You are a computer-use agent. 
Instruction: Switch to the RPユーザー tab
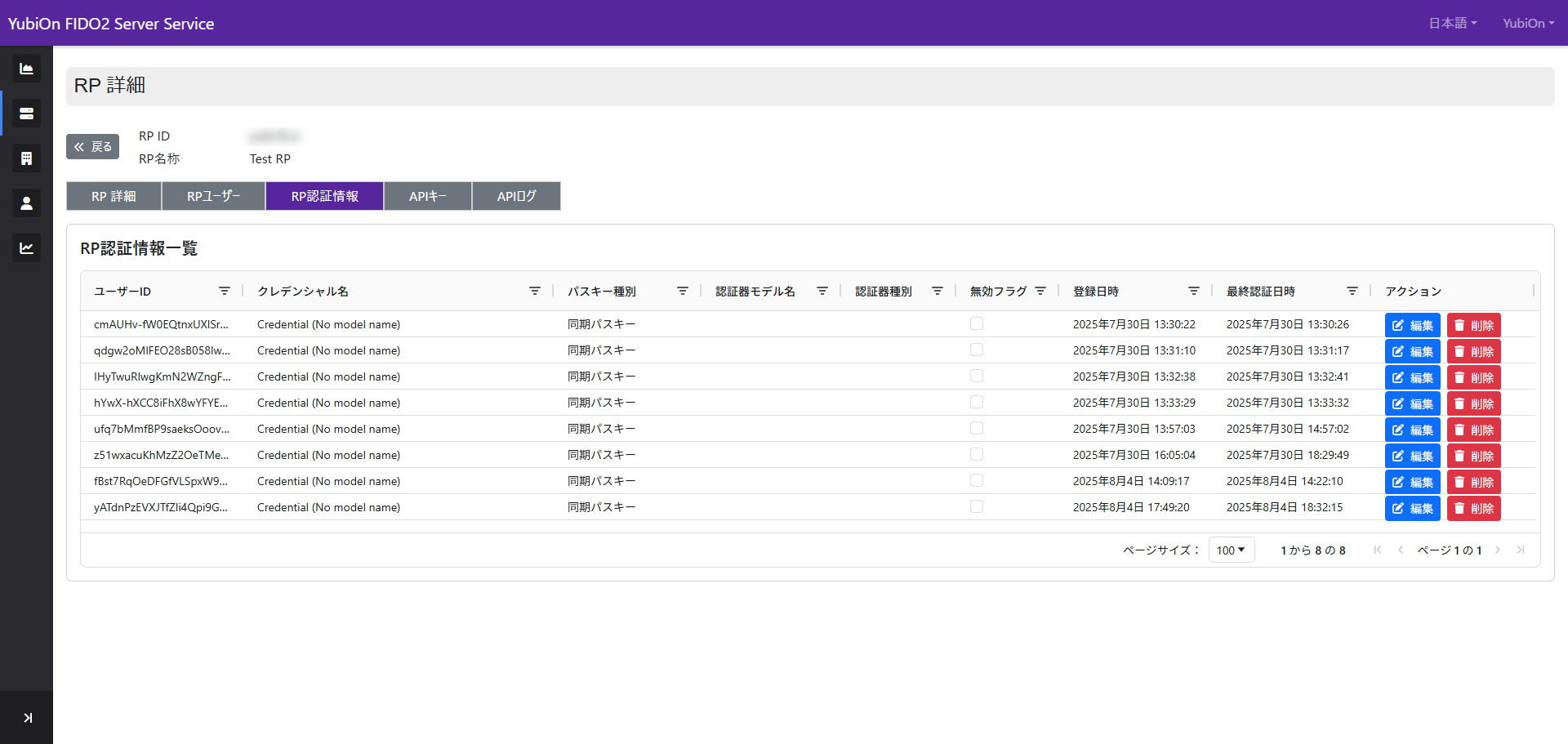point(214,196)
